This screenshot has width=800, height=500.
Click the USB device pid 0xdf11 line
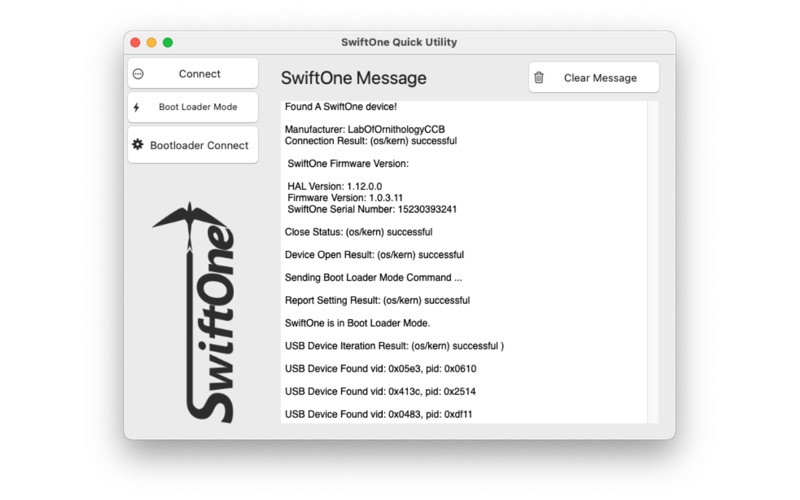pos(379,414)
